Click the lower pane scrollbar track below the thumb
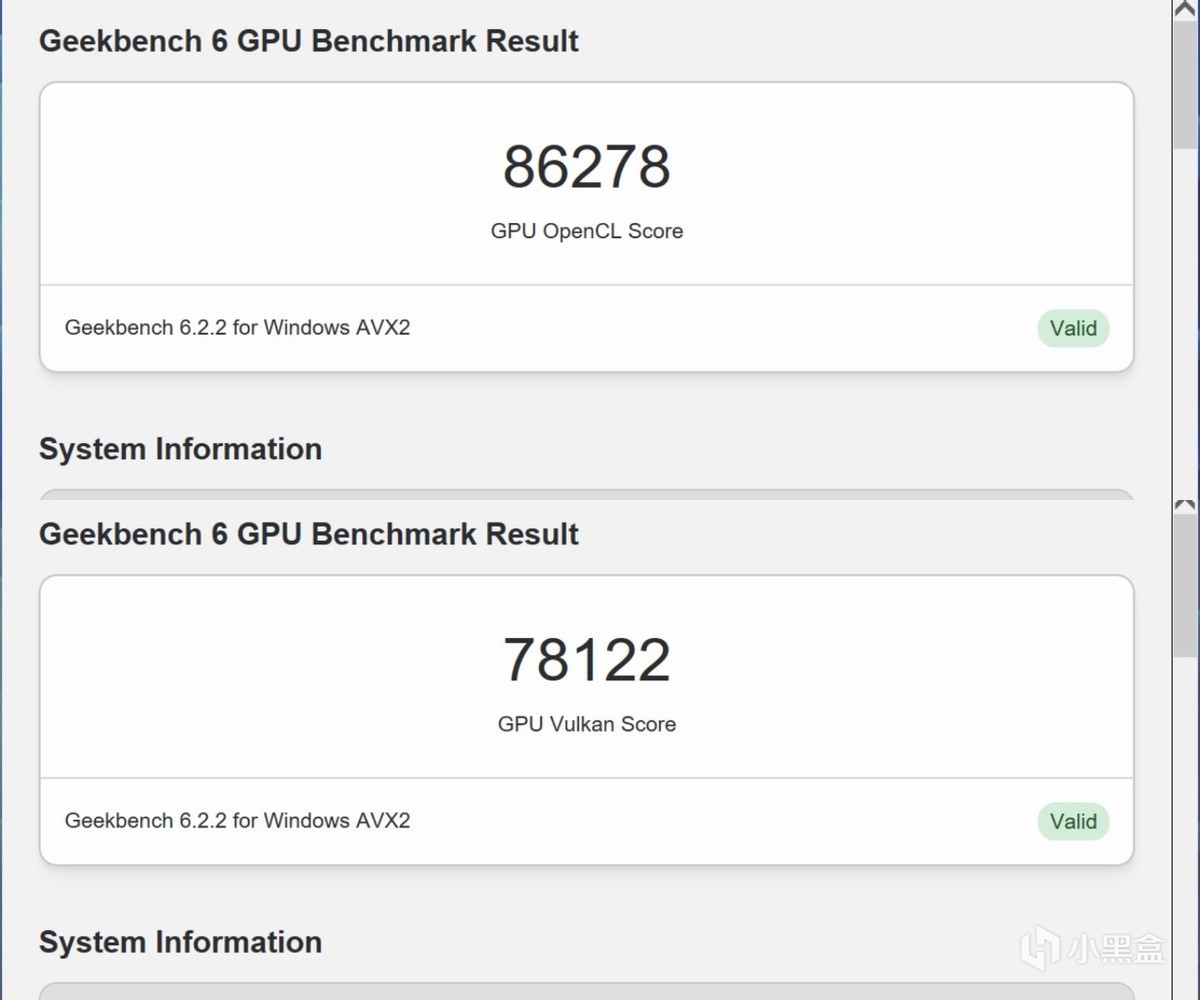 pyautogui.click(x=1185, y=800)
